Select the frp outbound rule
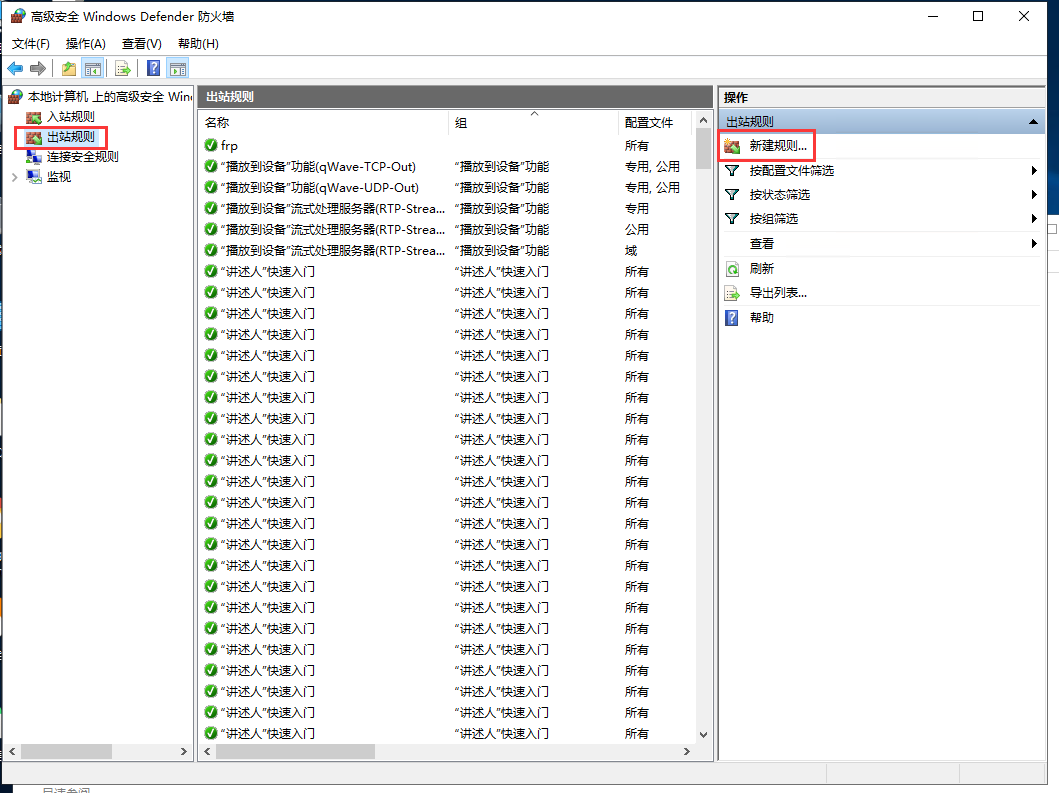The height and width of the screenshot is (793, 1059). click(447, 146)
